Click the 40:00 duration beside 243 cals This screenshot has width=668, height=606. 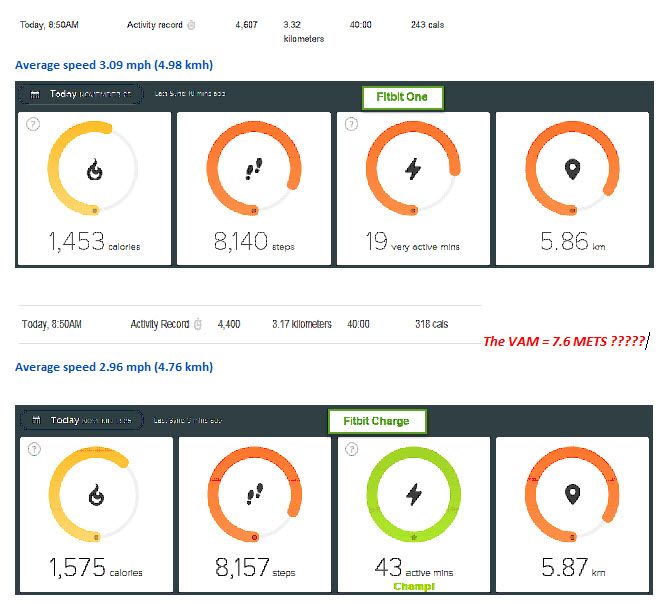[360, 25]
